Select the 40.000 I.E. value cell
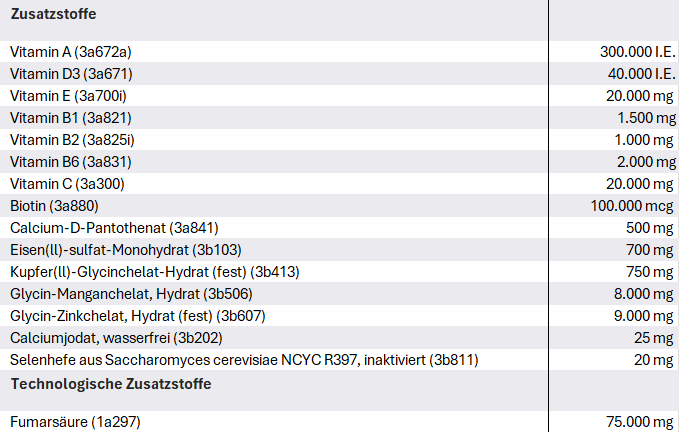The width and height of the screenshot is (679, 432). (641, 74)
